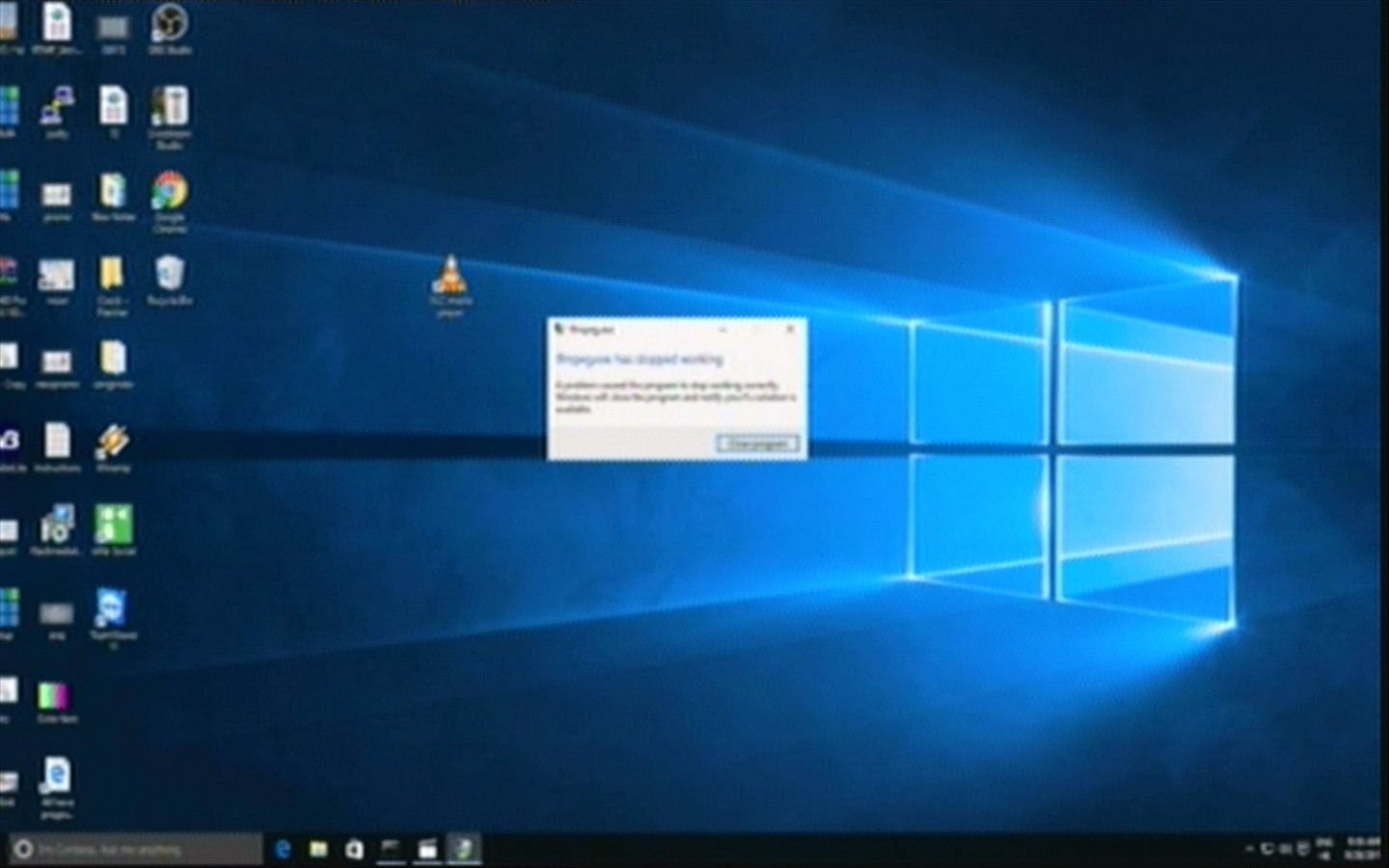Select the Instructions text file icon
This screenshot has height=868, width=1389.
pyautogui.click(x=57, y=448)
